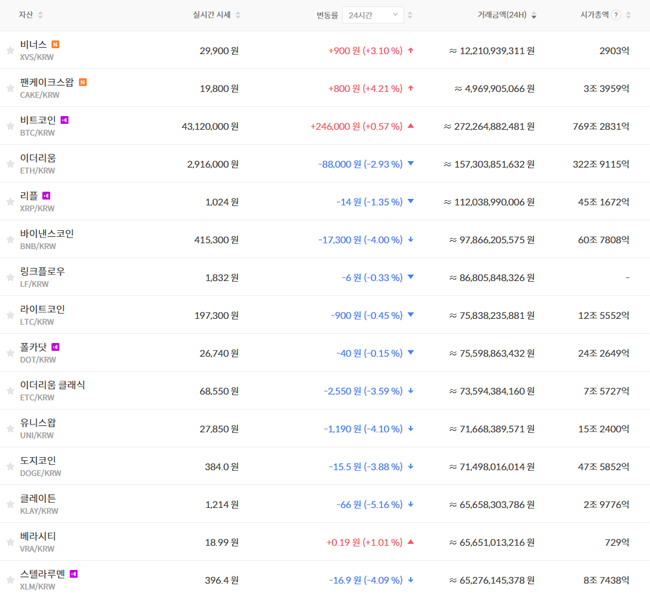Star the 바이낸스코인 BNB row
Image resolution: width=650 pixels, height=596 pixels.
coord(10,240)
